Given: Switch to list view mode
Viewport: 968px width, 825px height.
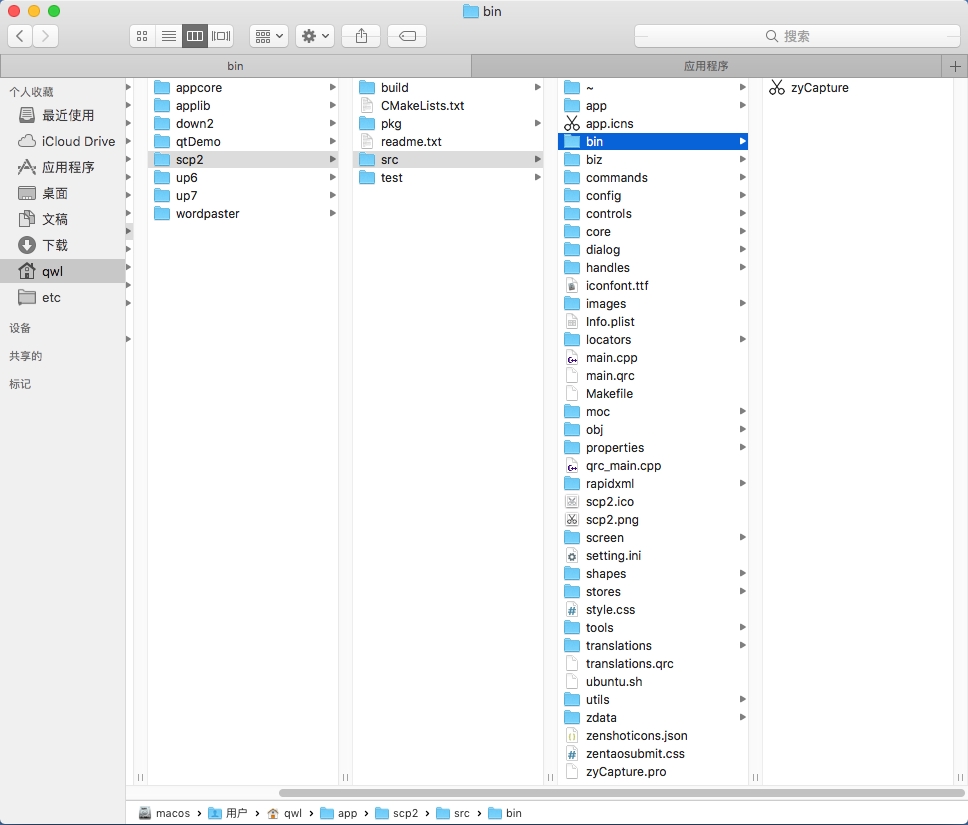Looking at the screenshot, I should tap(169, 36).
